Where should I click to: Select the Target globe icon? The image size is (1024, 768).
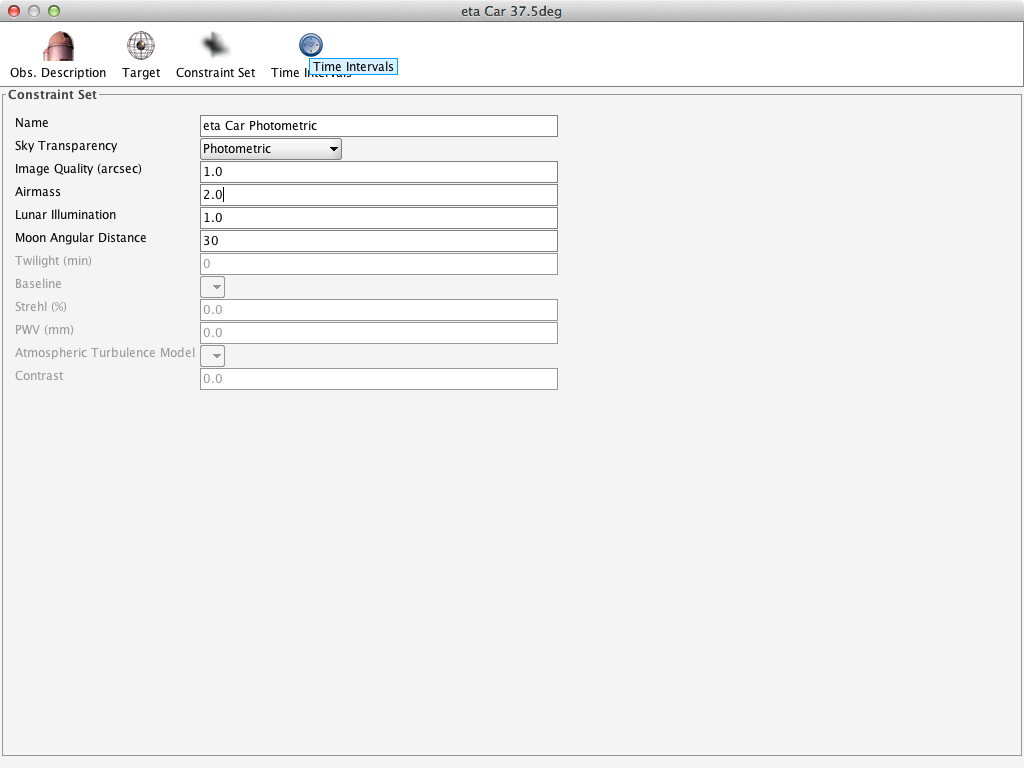point(141,46)
